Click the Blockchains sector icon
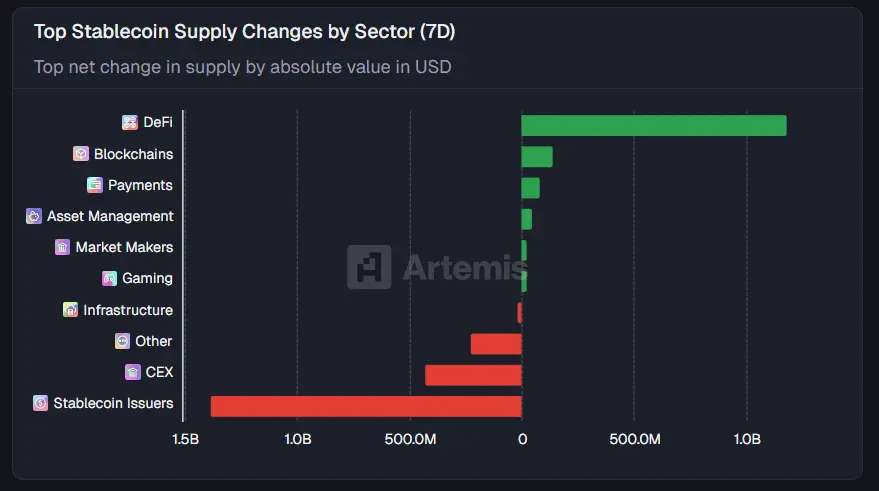The height and width of the screenshot is (491, 879). tap(81, 154)
